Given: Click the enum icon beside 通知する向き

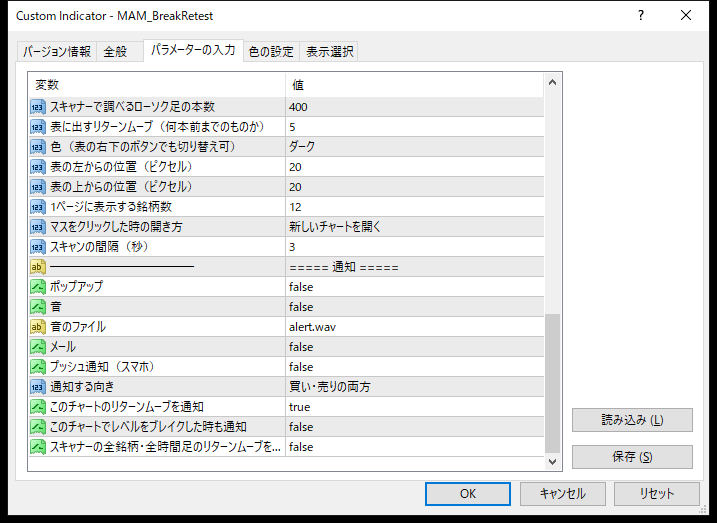Looking at the screenshot, I should point(38,387).
